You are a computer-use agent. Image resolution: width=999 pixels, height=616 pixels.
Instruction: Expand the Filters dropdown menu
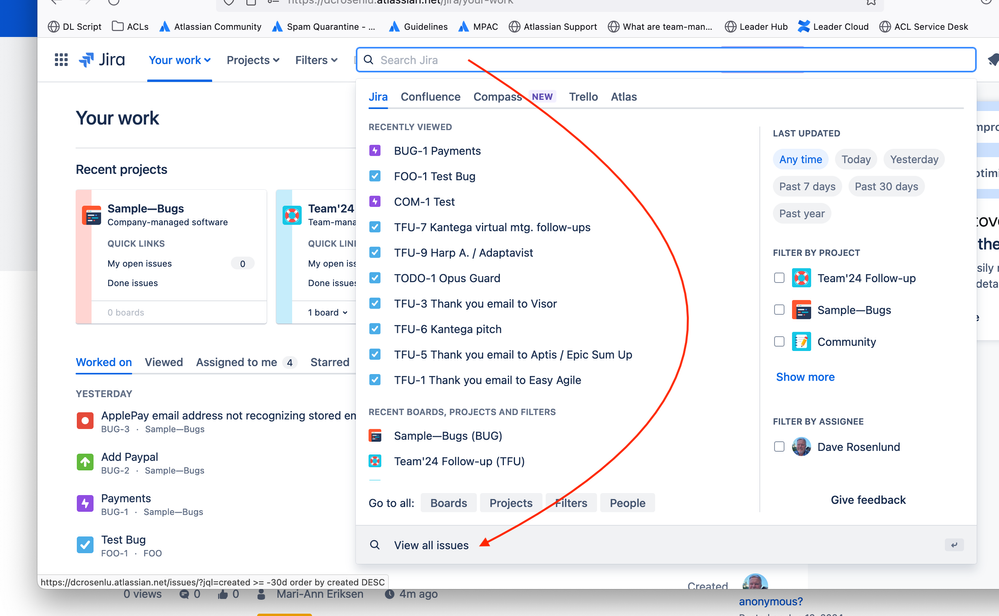pos(315,59)
